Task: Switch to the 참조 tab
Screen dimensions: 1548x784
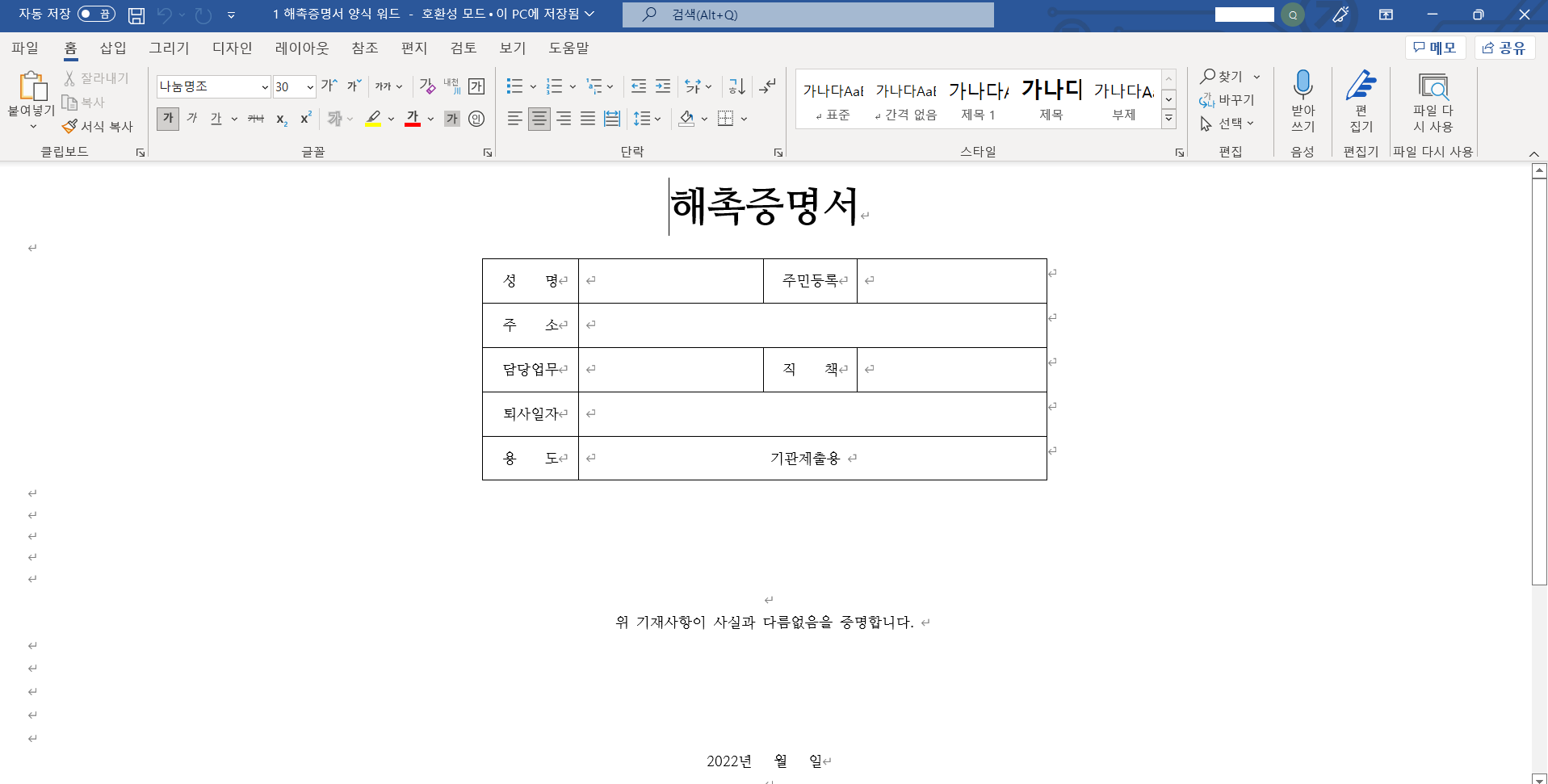Action: [x=365, y=48]
